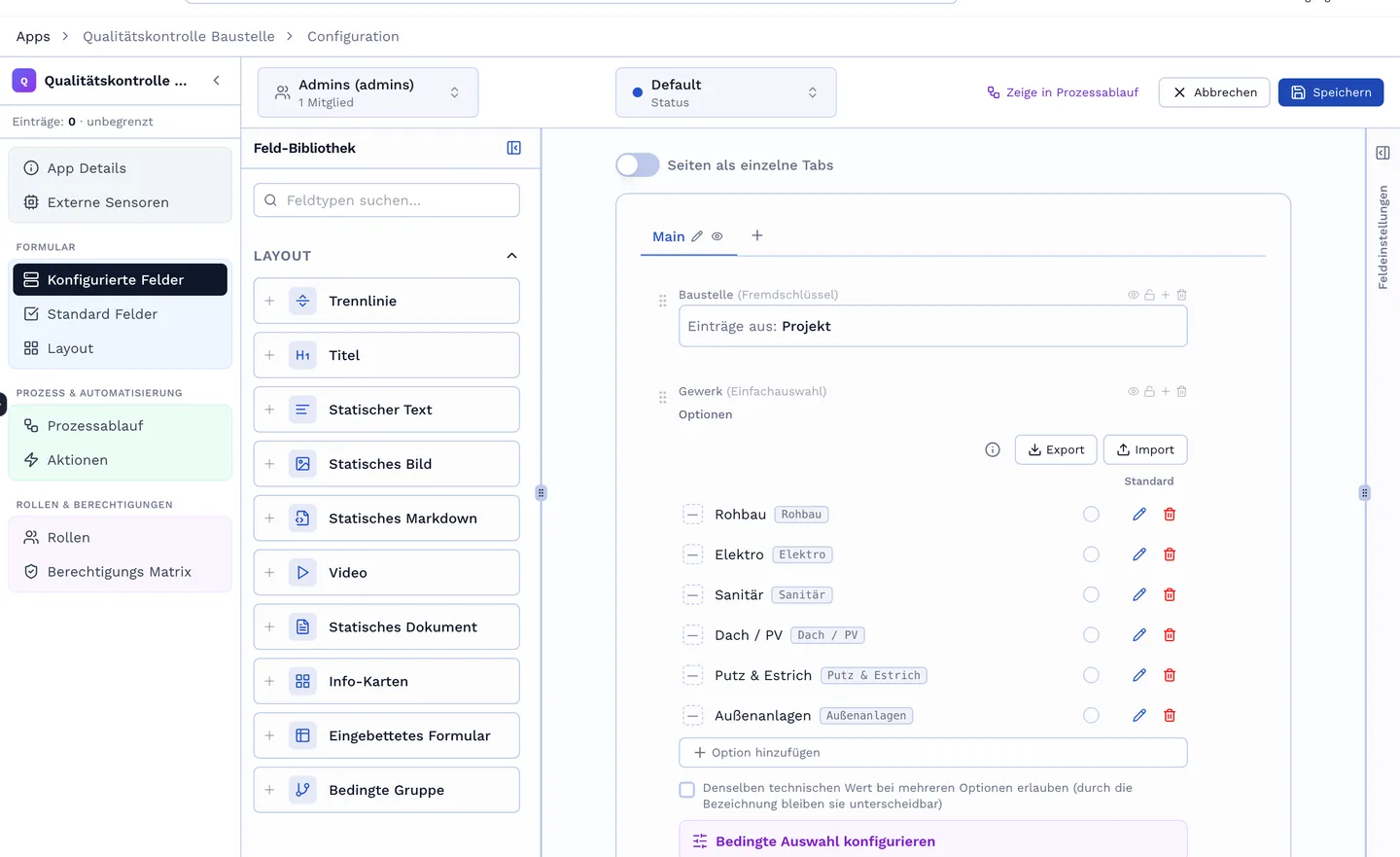Screen dimensions: 1400x857
Task: Select Elektro as standard radio button
Action: coord(1091,554)
